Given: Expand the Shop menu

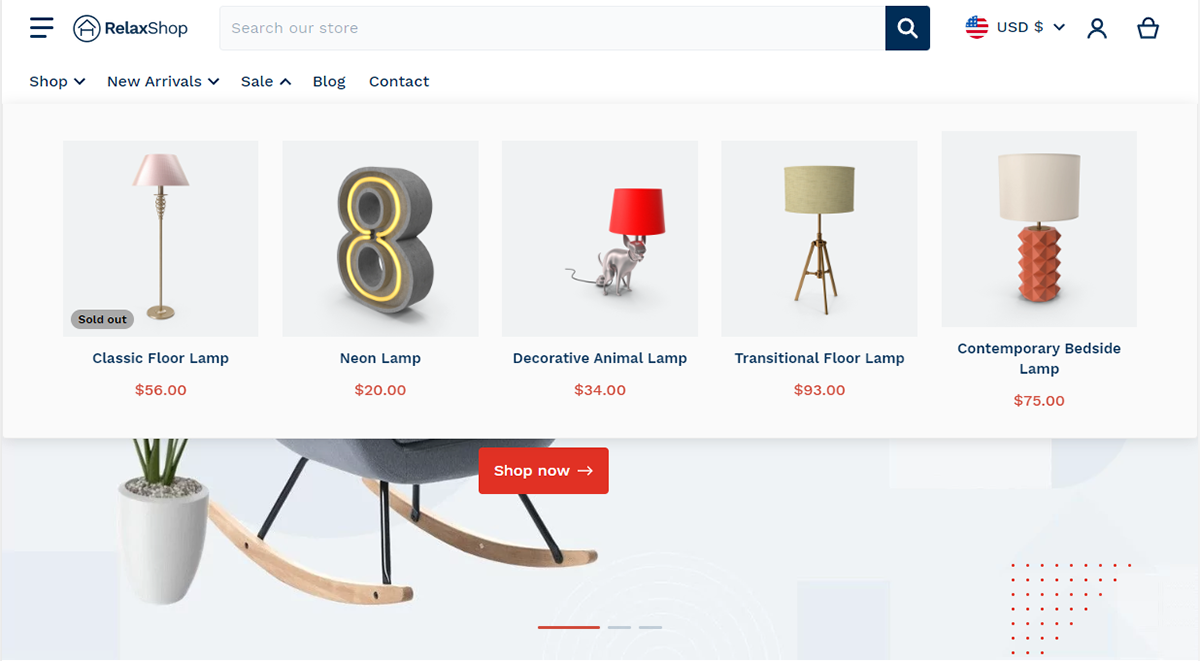Looking at the screenshot, I should (x=57, y=81).
